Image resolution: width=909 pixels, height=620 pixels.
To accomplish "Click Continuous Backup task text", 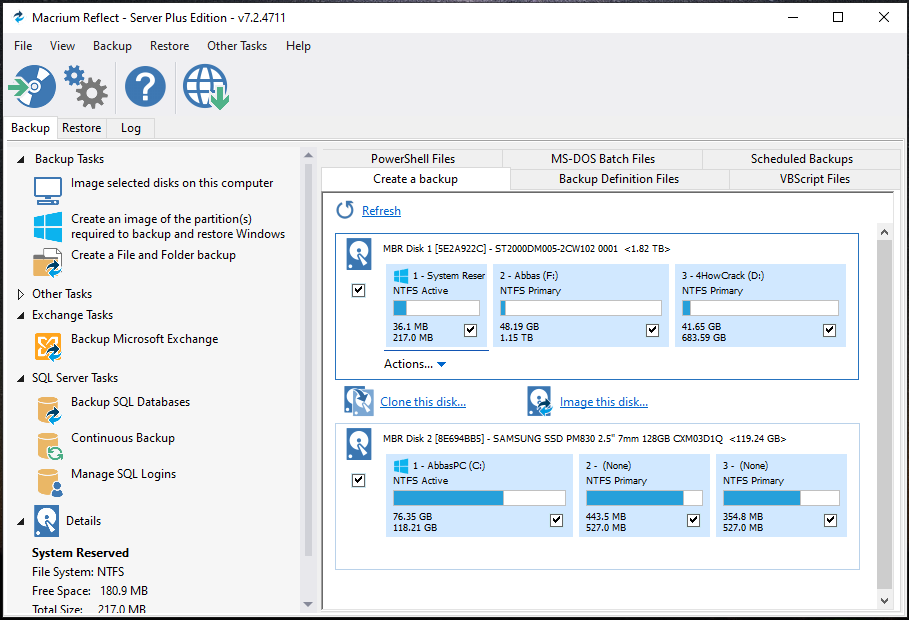I will 122,438.
